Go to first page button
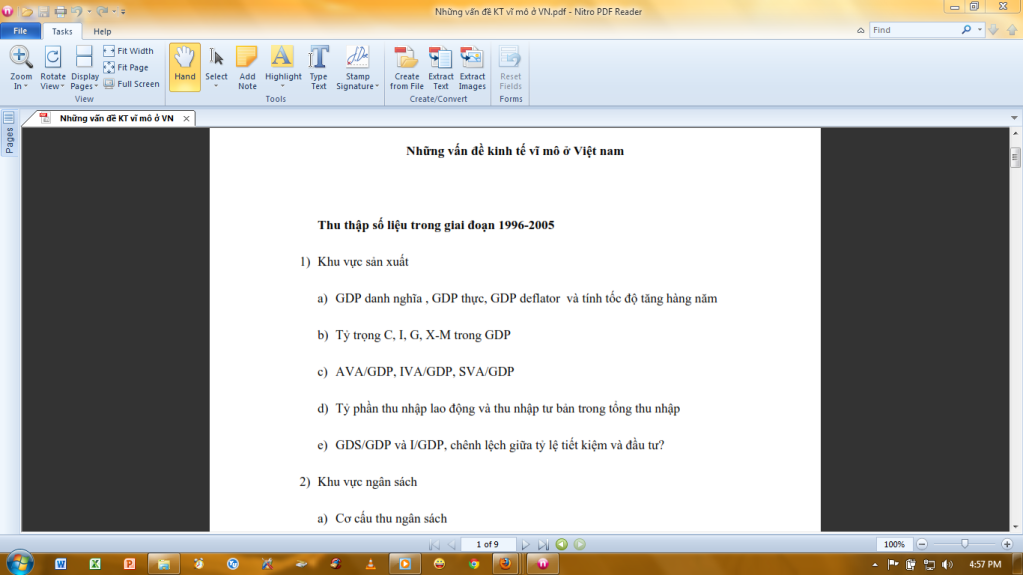 click(x=434, y=544)
